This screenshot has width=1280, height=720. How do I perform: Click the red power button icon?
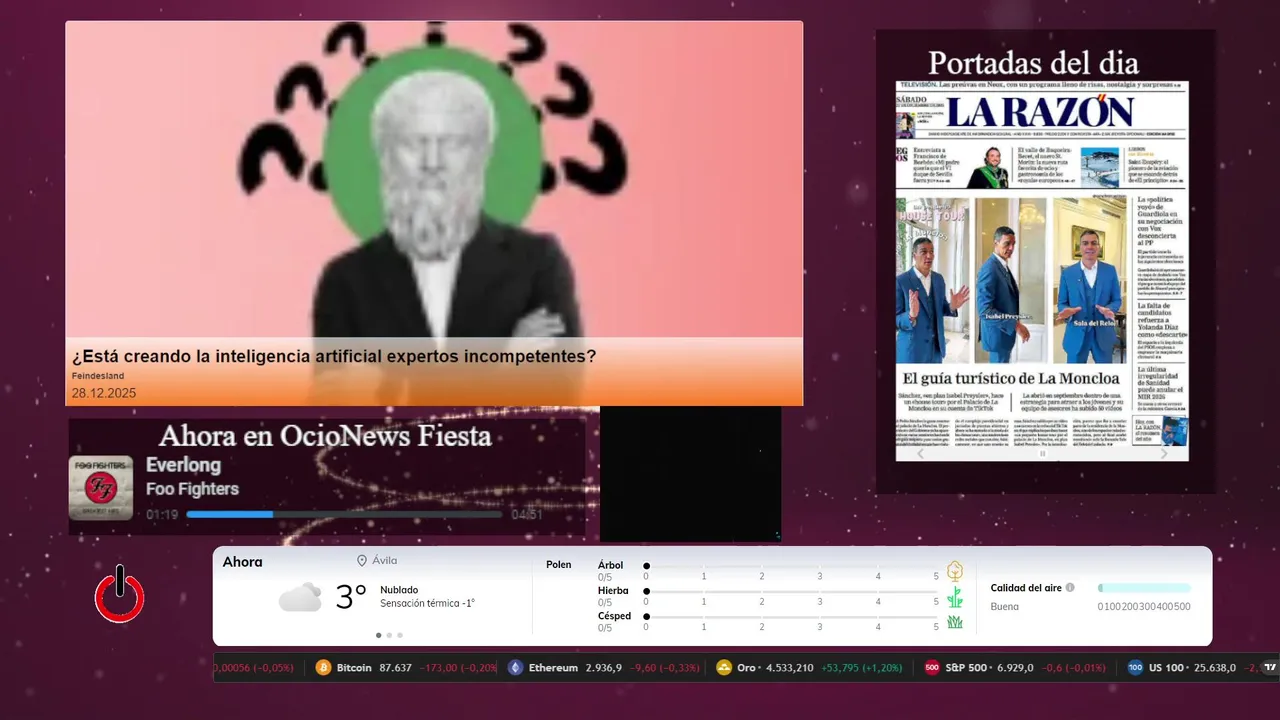click(120, 594)
